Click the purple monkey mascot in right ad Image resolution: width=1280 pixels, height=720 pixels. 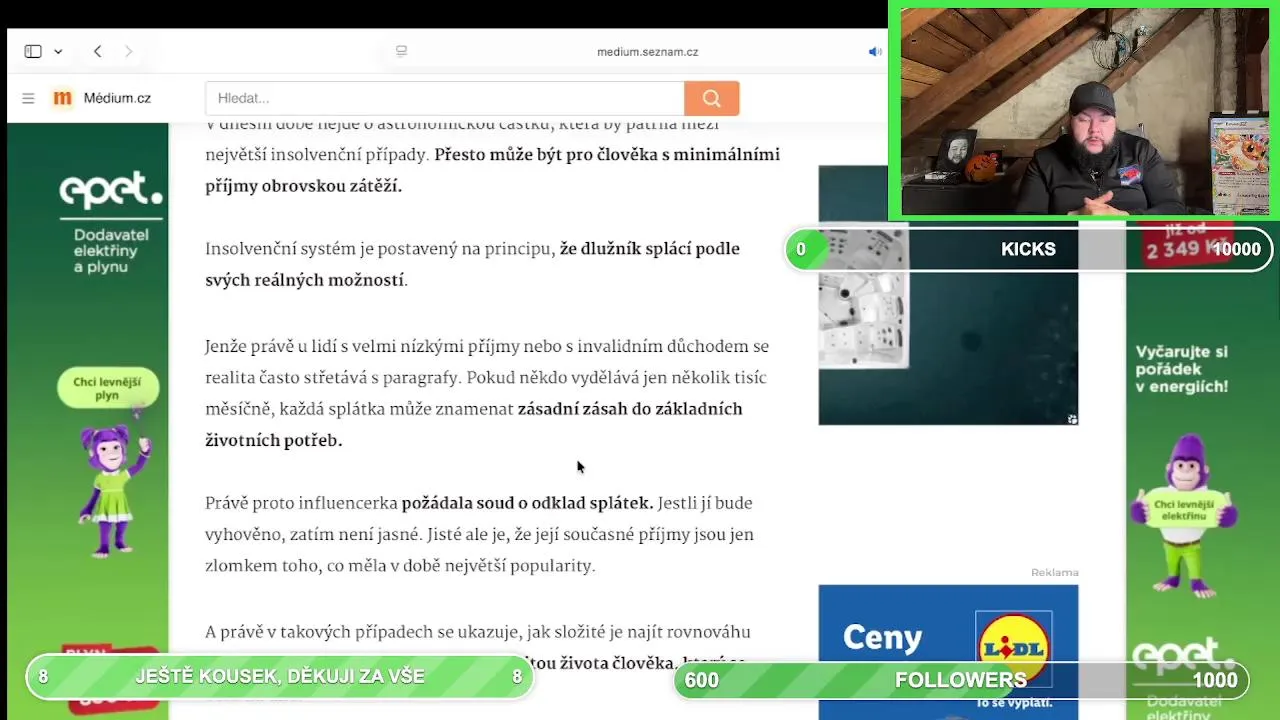coord(1186,515)
